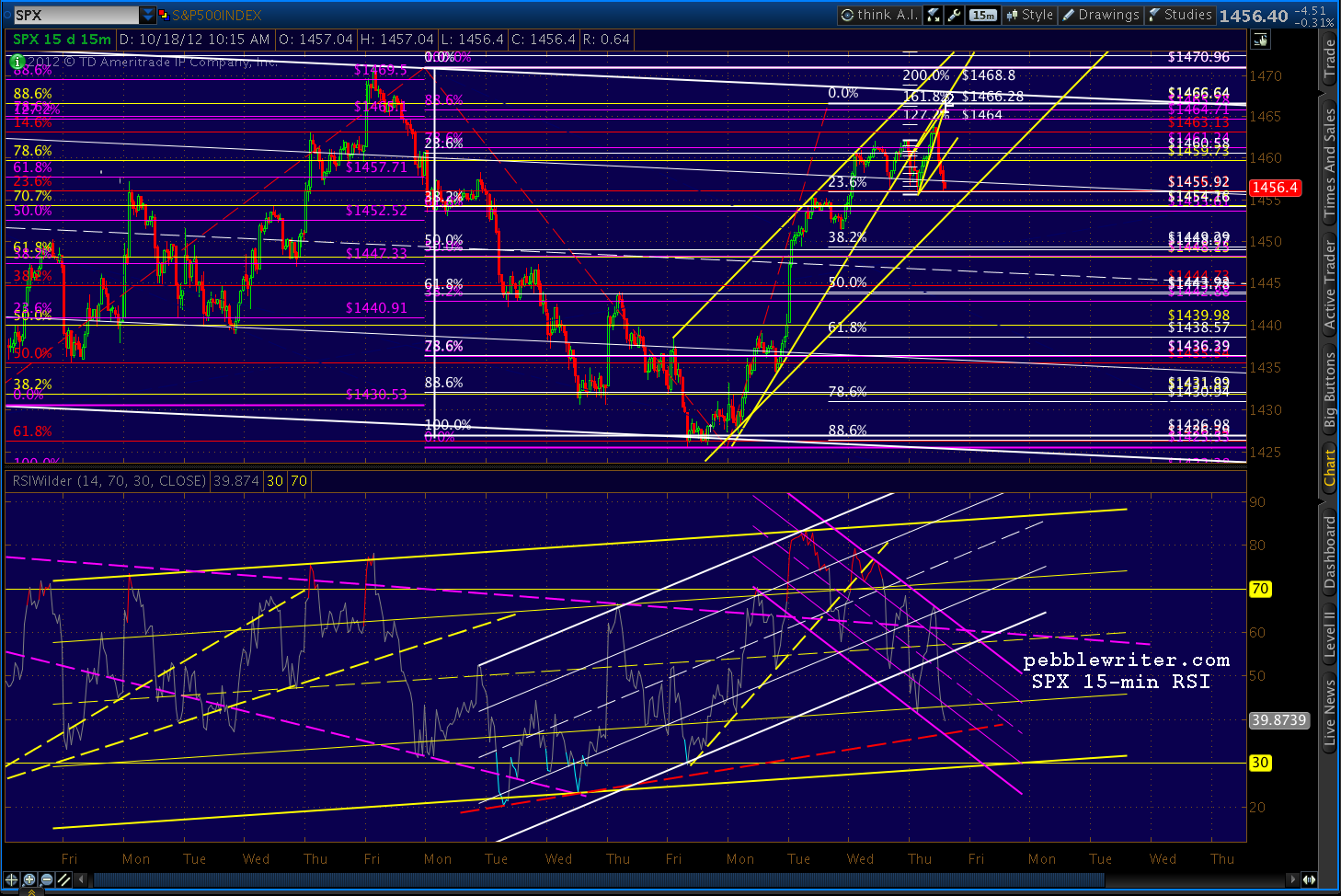Viewport: 1341px width, 896px height.
Task: Open the Style menu
Action: (1030, 15)
